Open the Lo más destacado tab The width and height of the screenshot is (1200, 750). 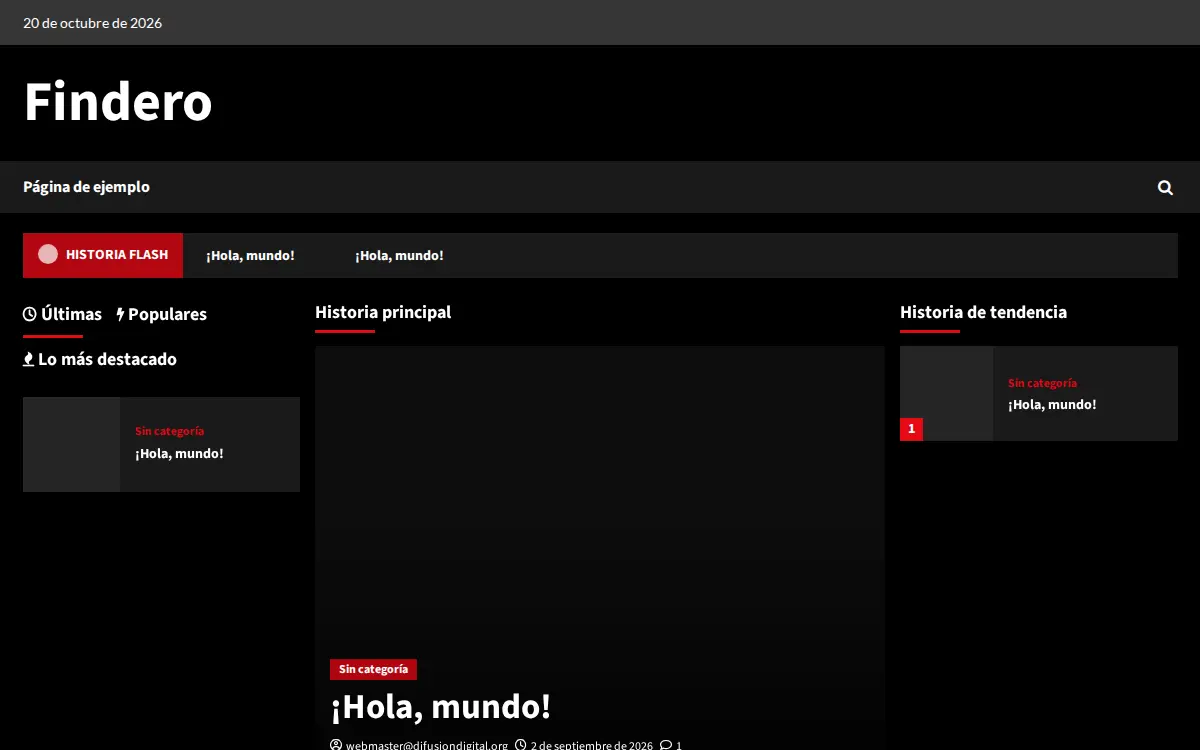[x=100, y=359]
